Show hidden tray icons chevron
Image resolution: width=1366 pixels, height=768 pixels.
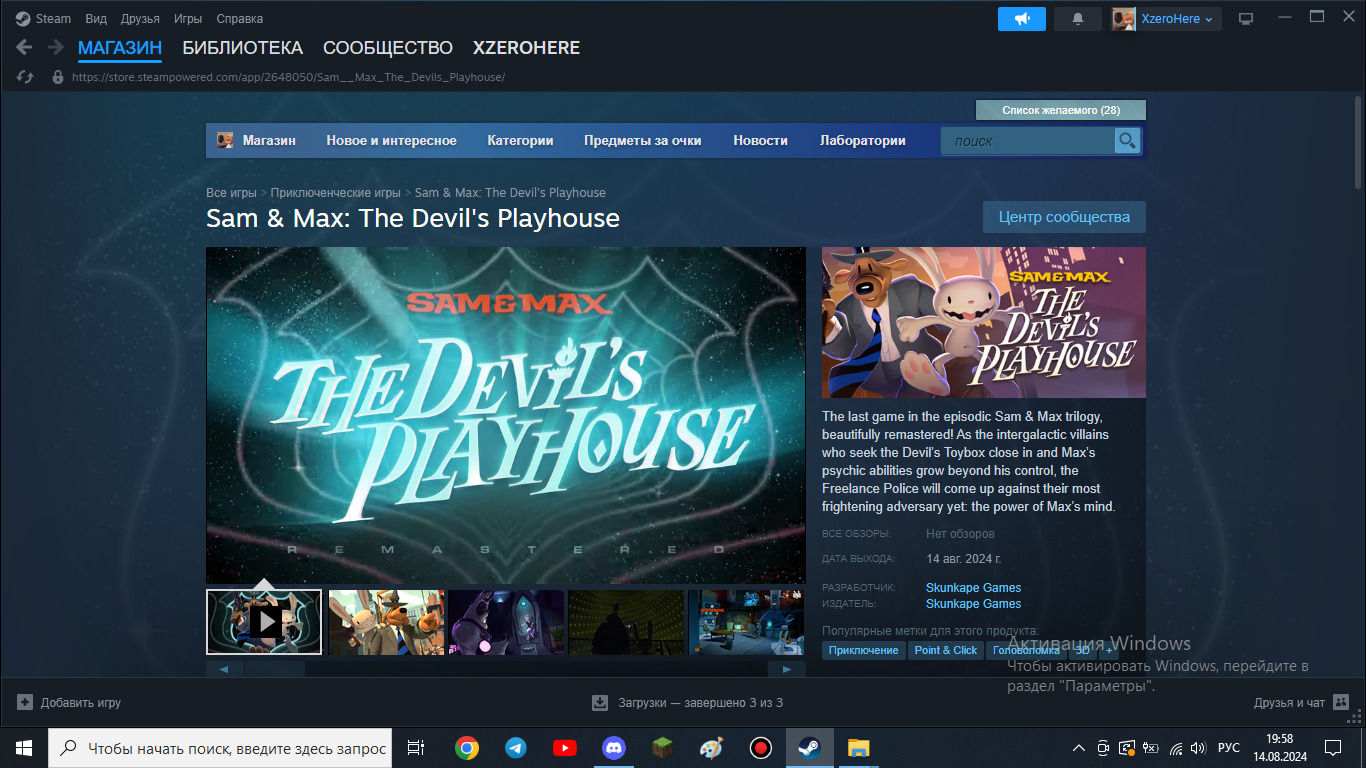(1079, 748)
